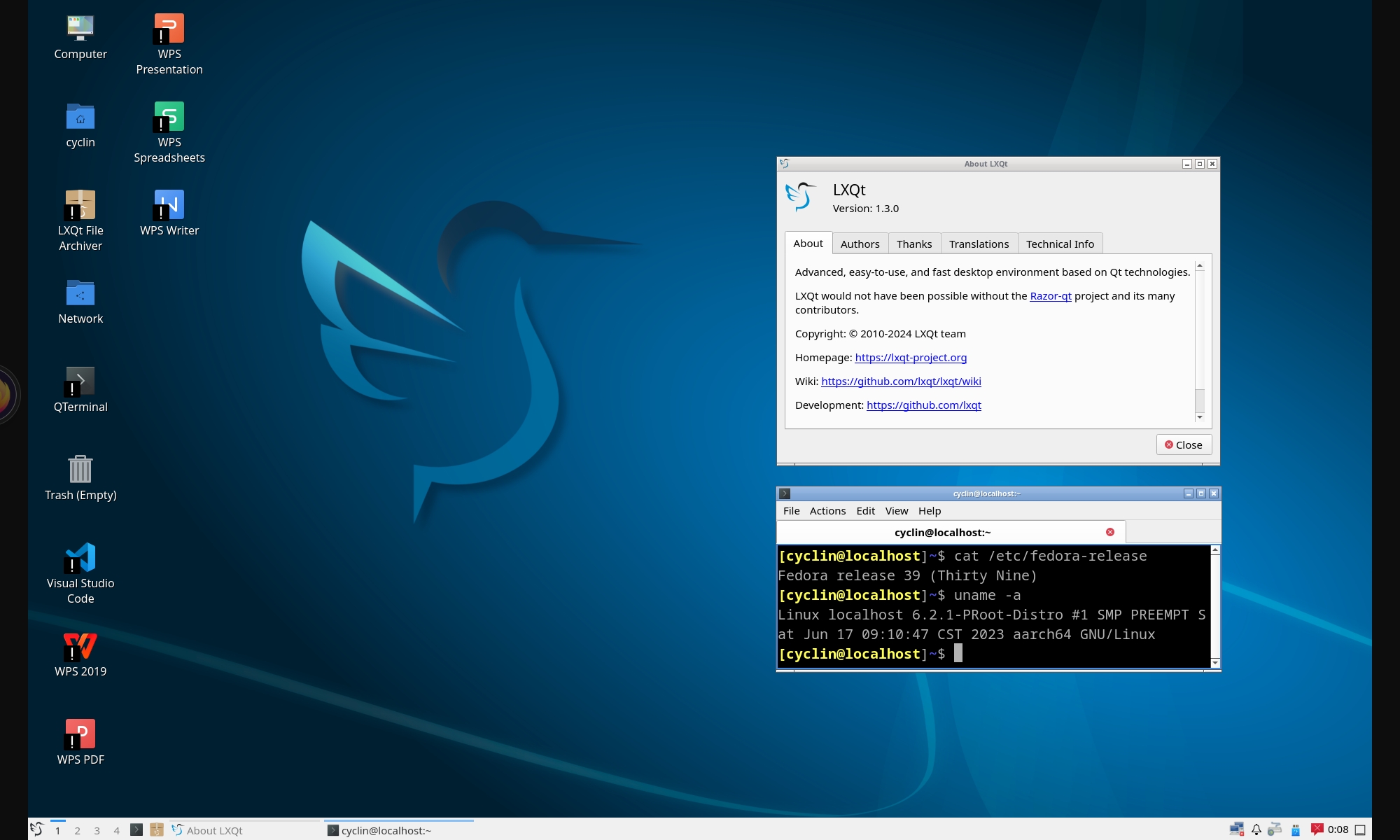The height and width of the screenshot is (840, 1400).
Task: Launch WPS Presentation from desktop
Action: (169, 45)
